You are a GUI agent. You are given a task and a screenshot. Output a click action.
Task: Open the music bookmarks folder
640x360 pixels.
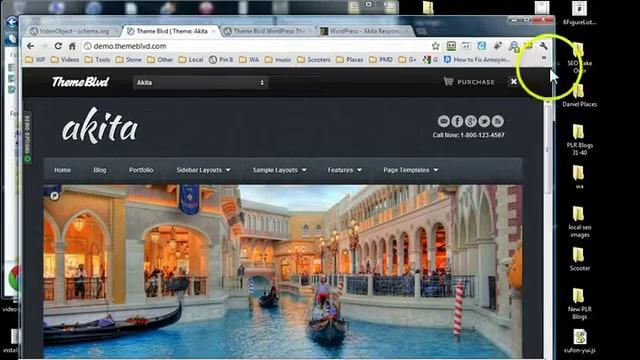coord(278,60)
